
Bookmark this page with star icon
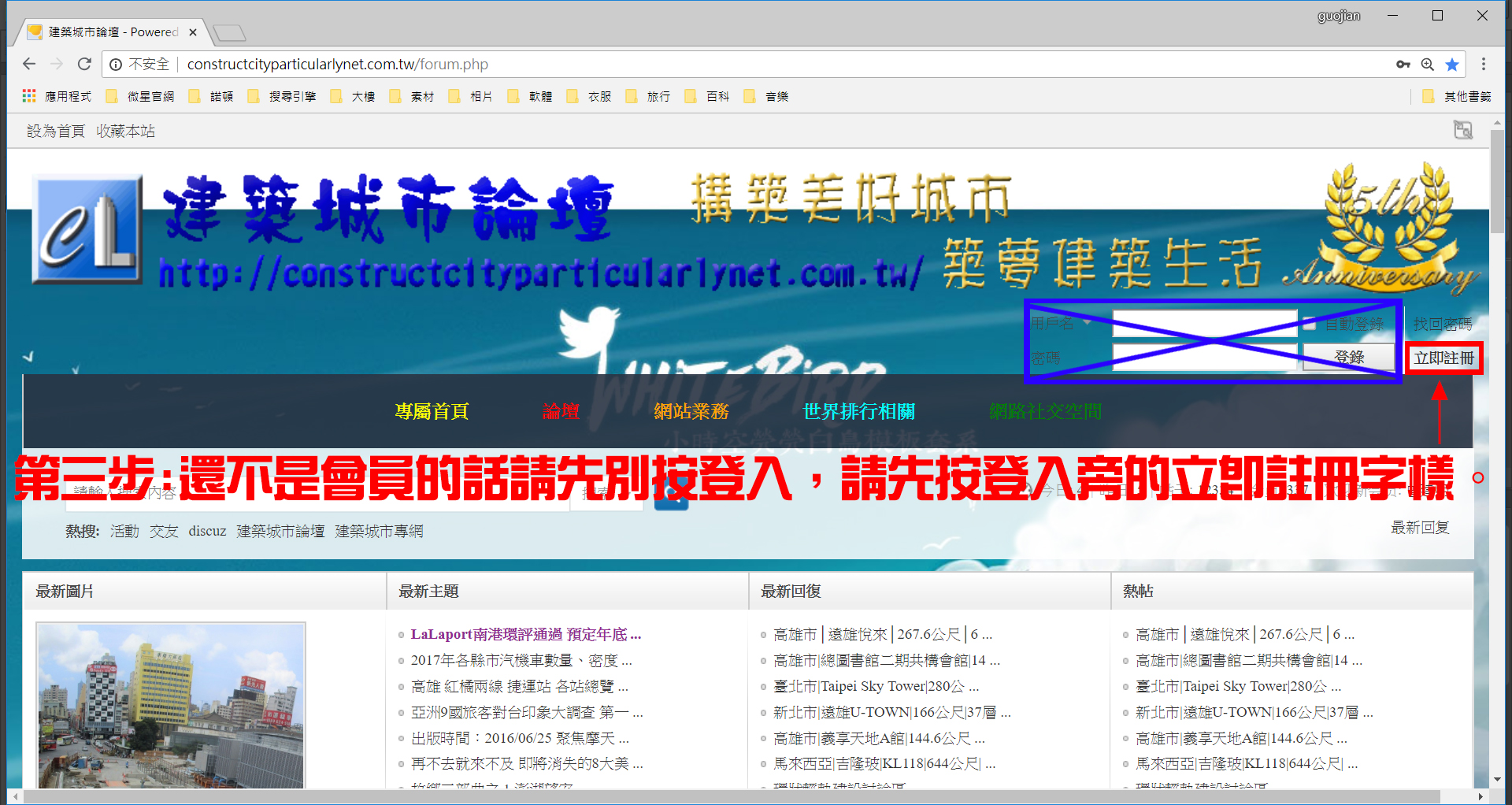tap(1452, 65)
